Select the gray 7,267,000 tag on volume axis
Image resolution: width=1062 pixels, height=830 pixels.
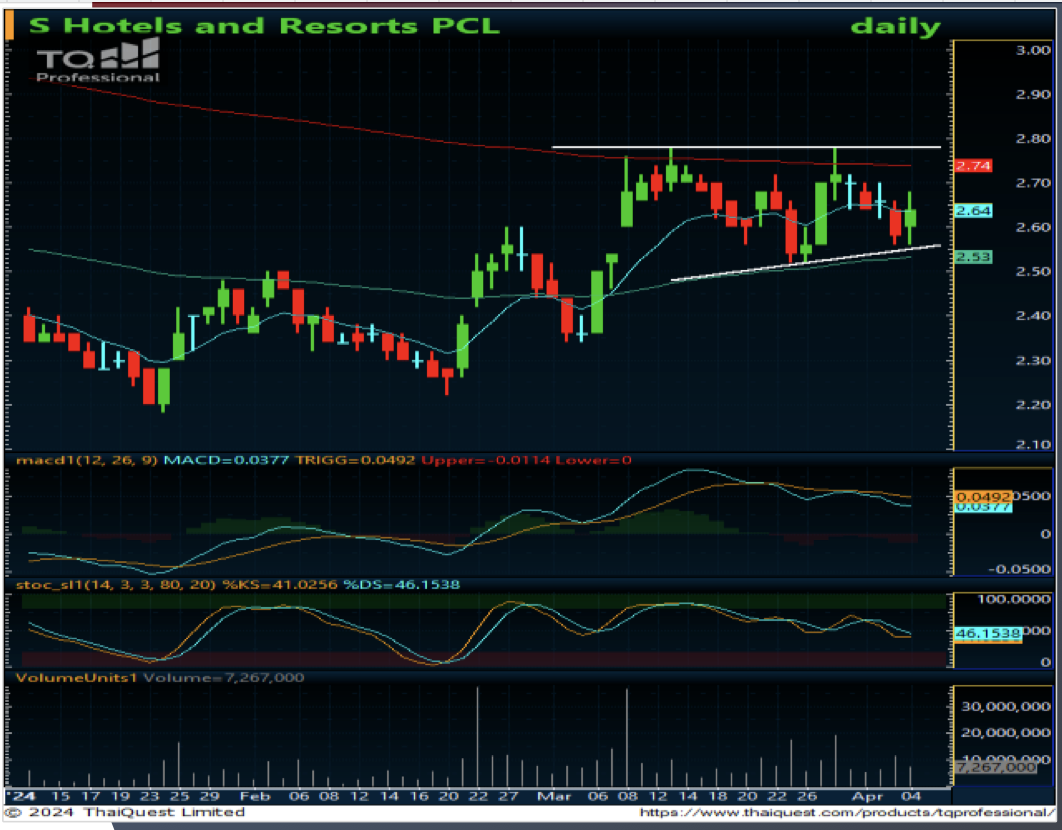pyautogui.click(x=995, y=767)
